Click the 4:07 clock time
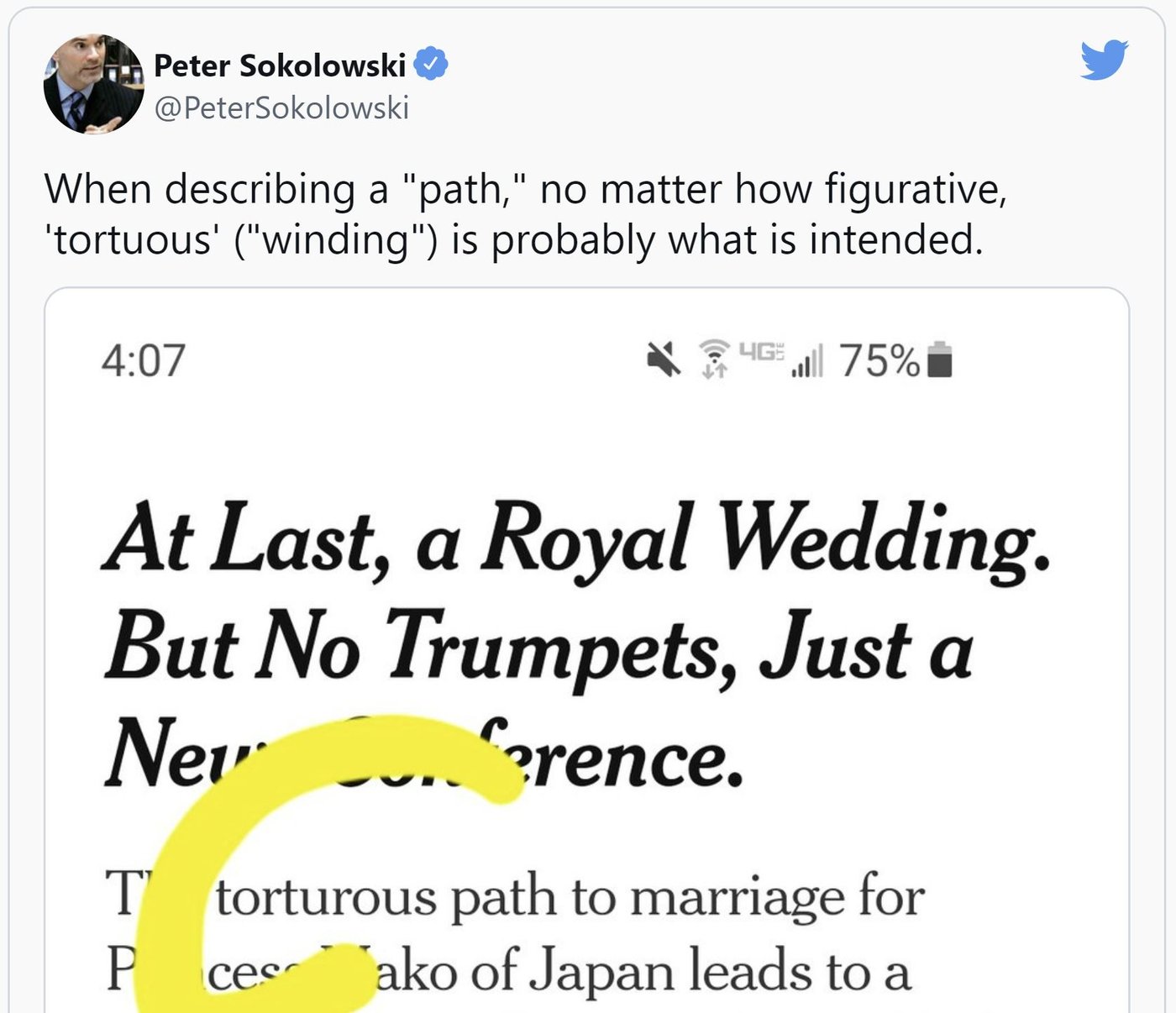 point(143,360)
